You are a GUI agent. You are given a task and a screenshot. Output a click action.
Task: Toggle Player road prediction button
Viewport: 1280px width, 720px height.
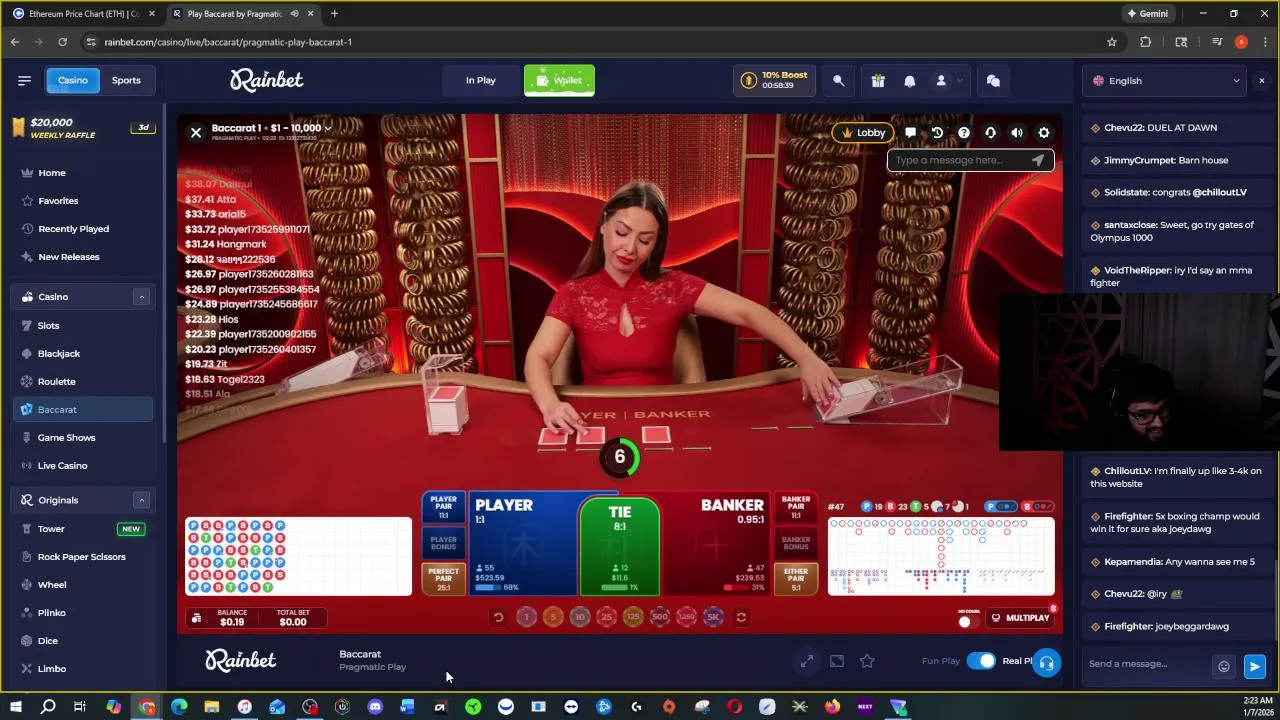[1003, 507]
